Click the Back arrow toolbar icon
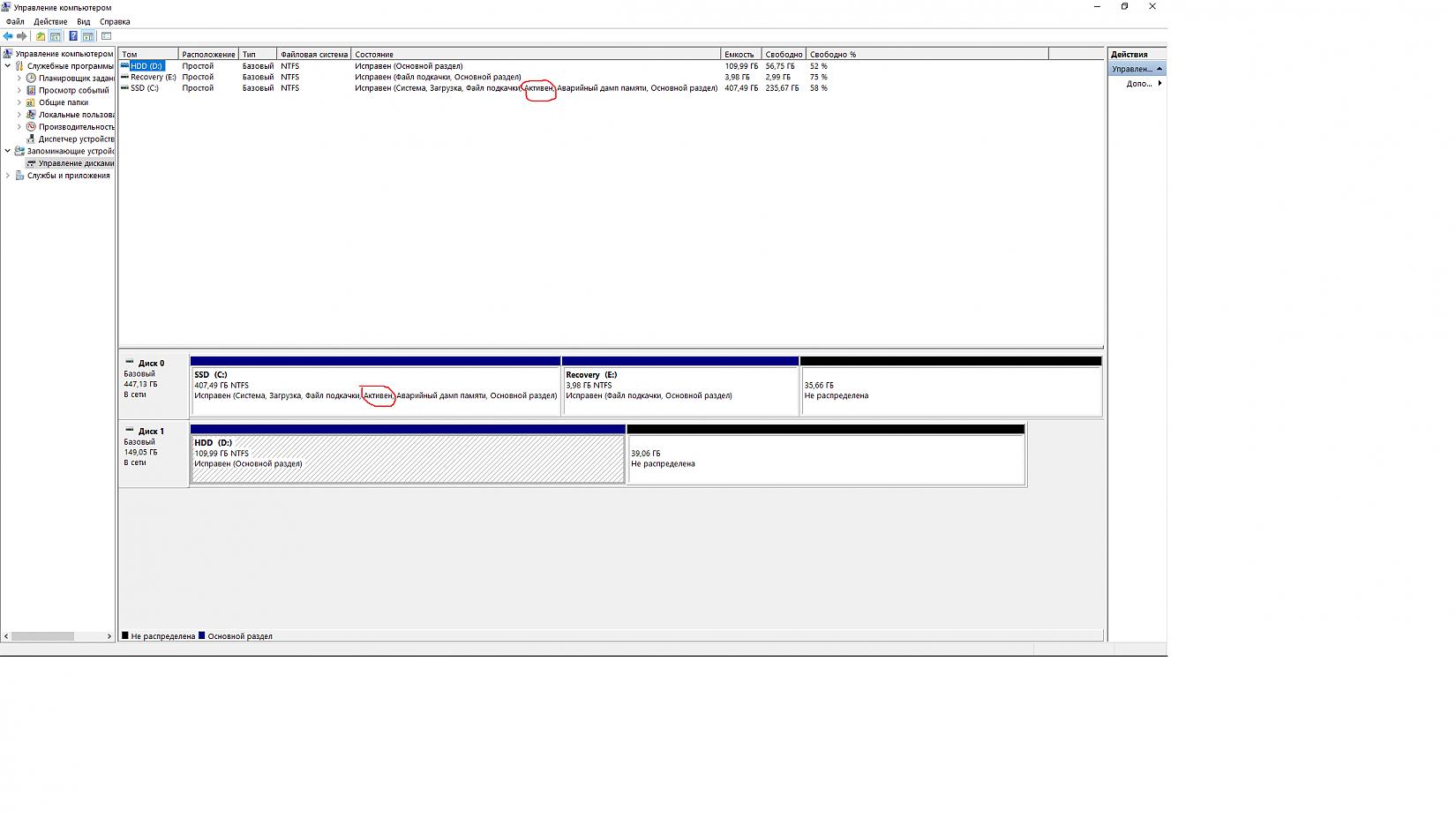The height and width of the screenshot is (819, 1456). click(8, 36)
